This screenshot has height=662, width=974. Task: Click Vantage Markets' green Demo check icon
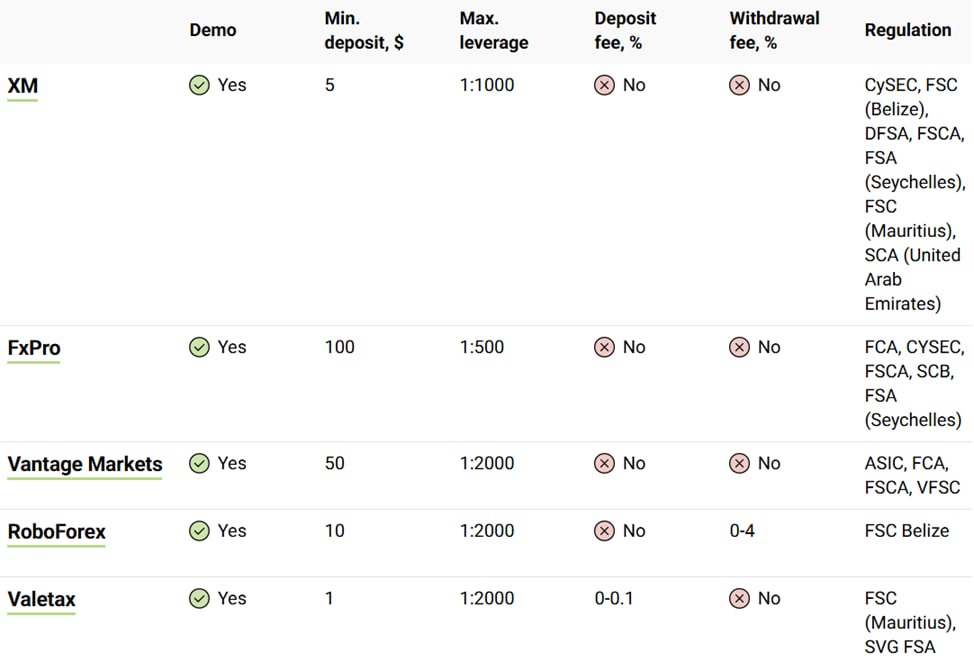pyautogui.click(x=199, y=464)
